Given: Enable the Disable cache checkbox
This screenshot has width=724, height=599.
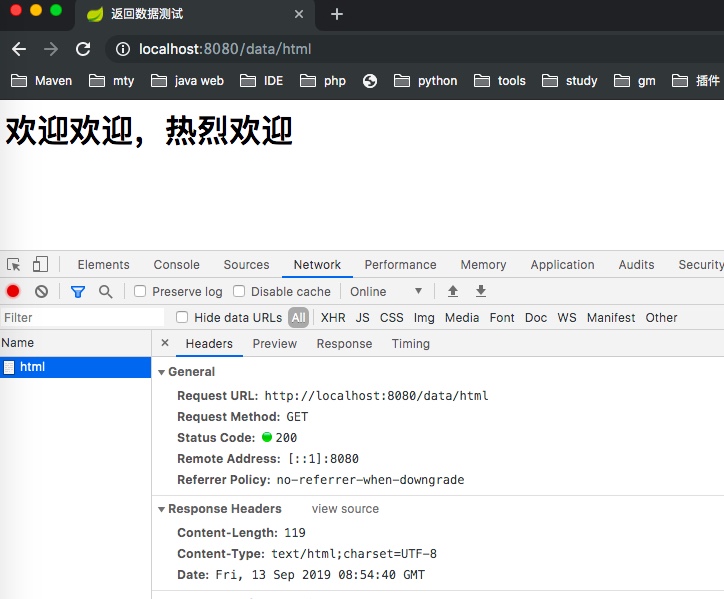Looking at the screenshot, I should coord(239,291).
